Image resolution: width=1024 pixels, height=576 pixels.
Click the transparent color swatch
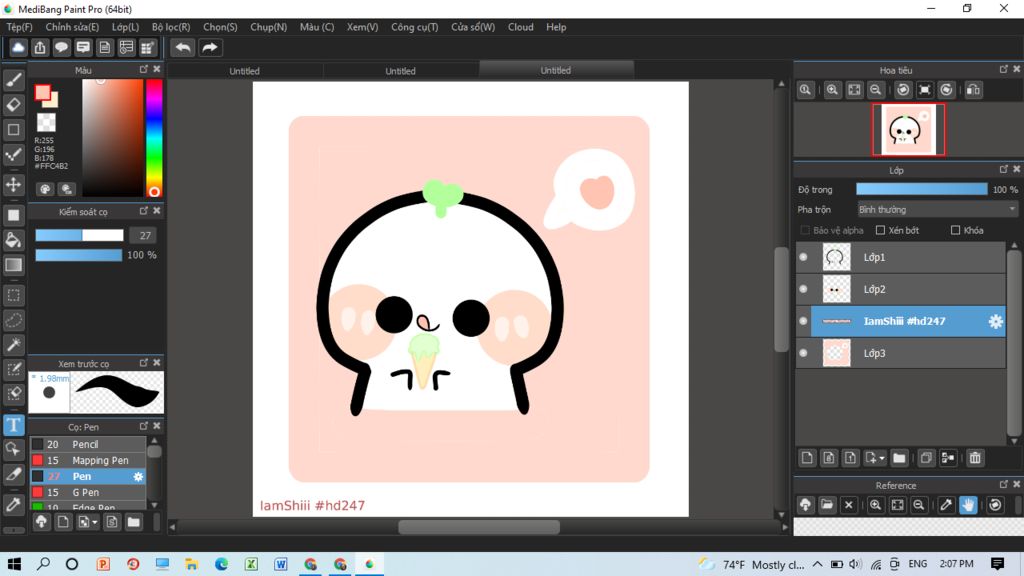point(46,122)
